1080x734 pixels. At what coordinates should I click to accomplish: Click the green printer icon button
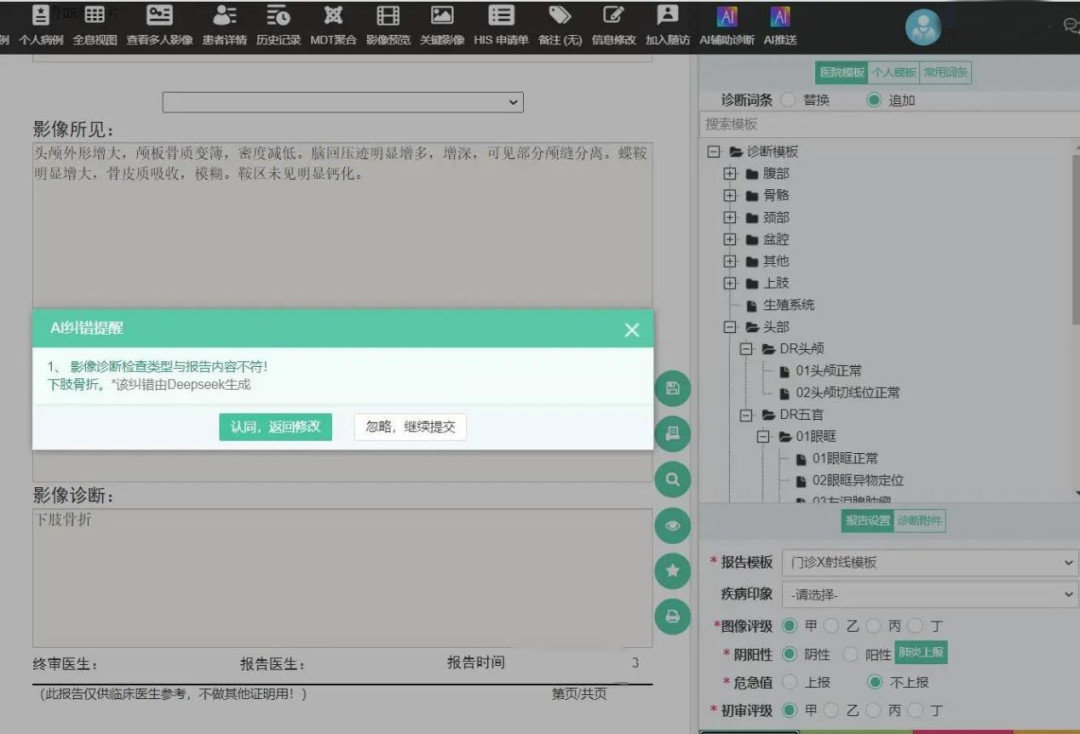tap(672, 616)
